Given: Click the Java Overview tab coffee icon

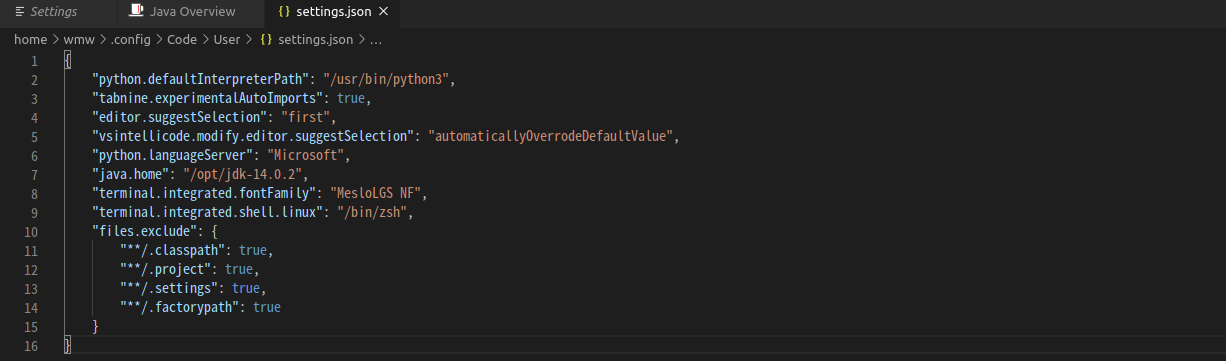Looking at the screenshot, I should 136,12.
